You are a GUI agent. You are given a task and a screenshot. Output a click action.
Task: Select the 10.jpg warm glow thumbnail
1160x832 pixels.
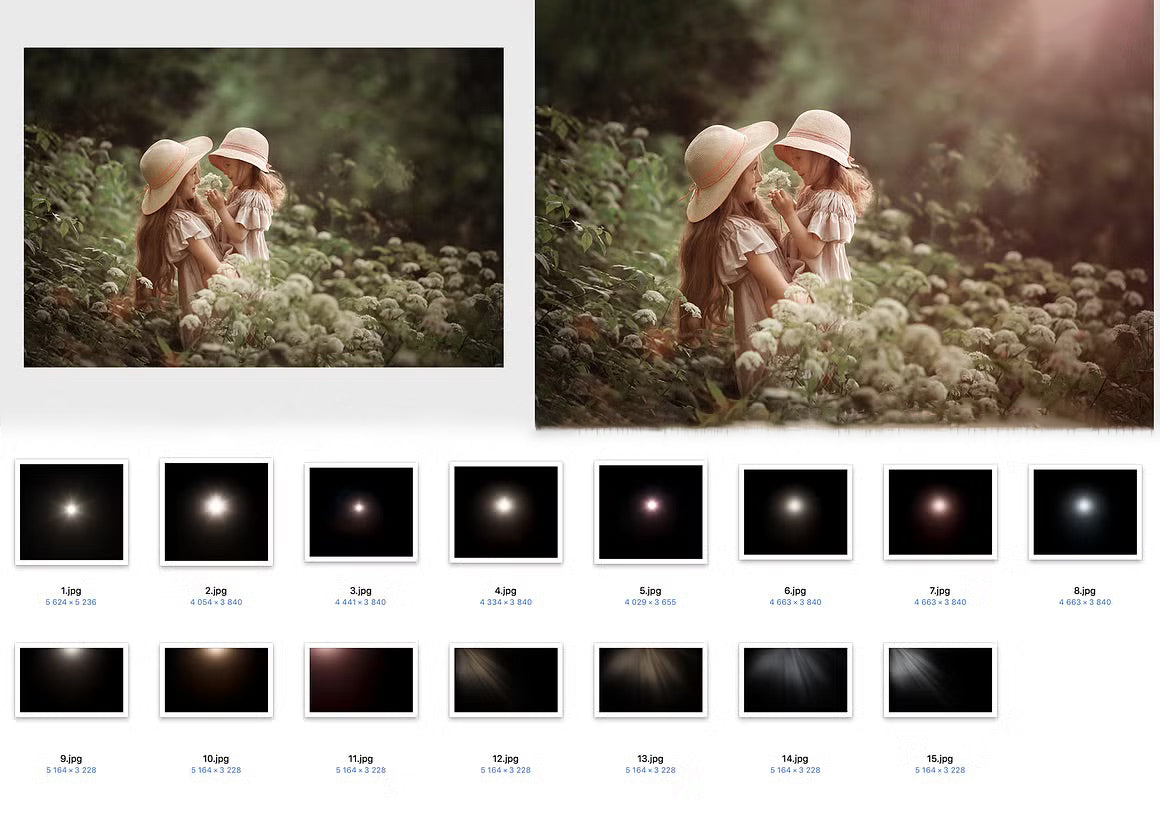[x=216, y=680]
